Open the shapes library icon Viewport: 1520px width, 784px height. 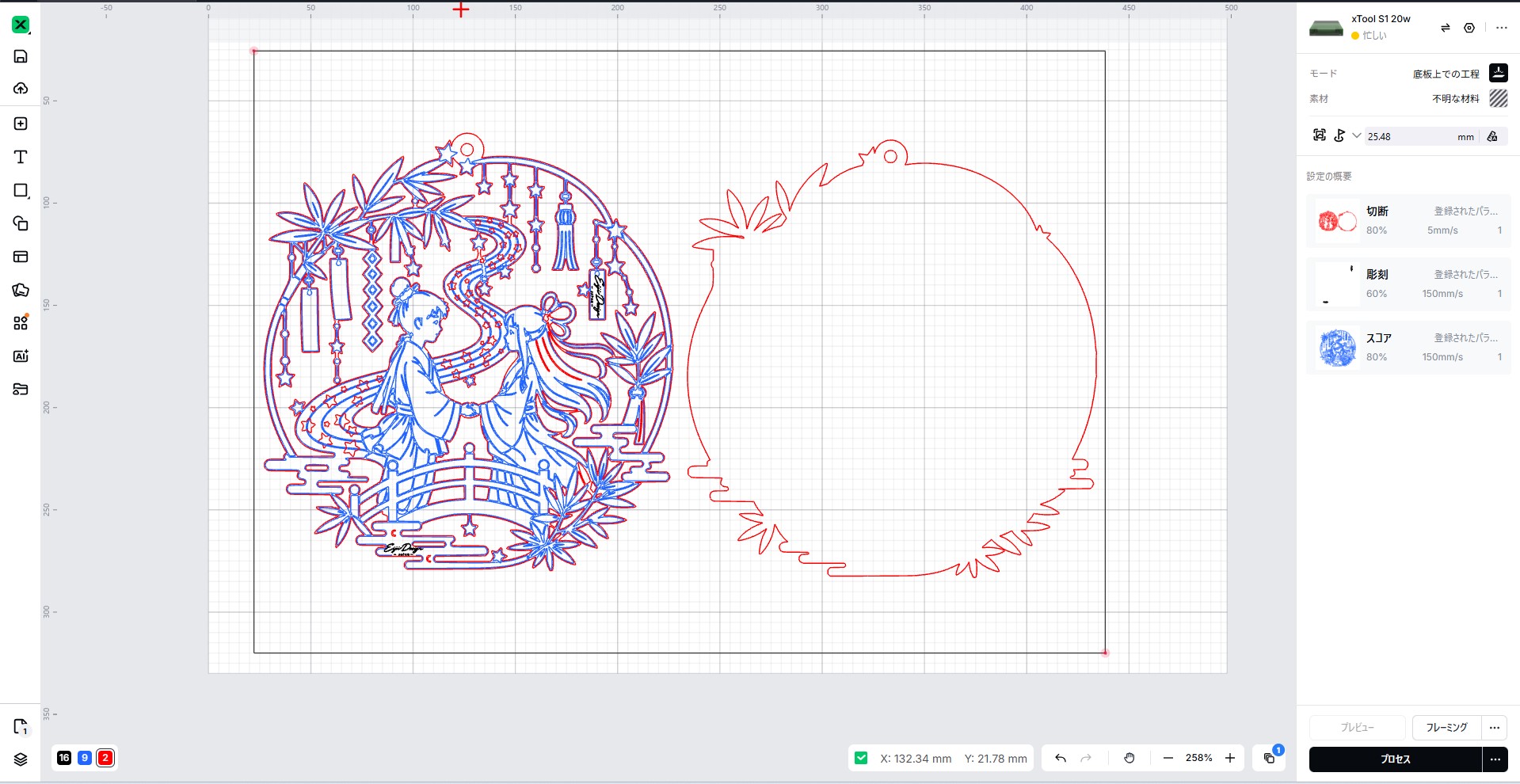coord(21,223)
